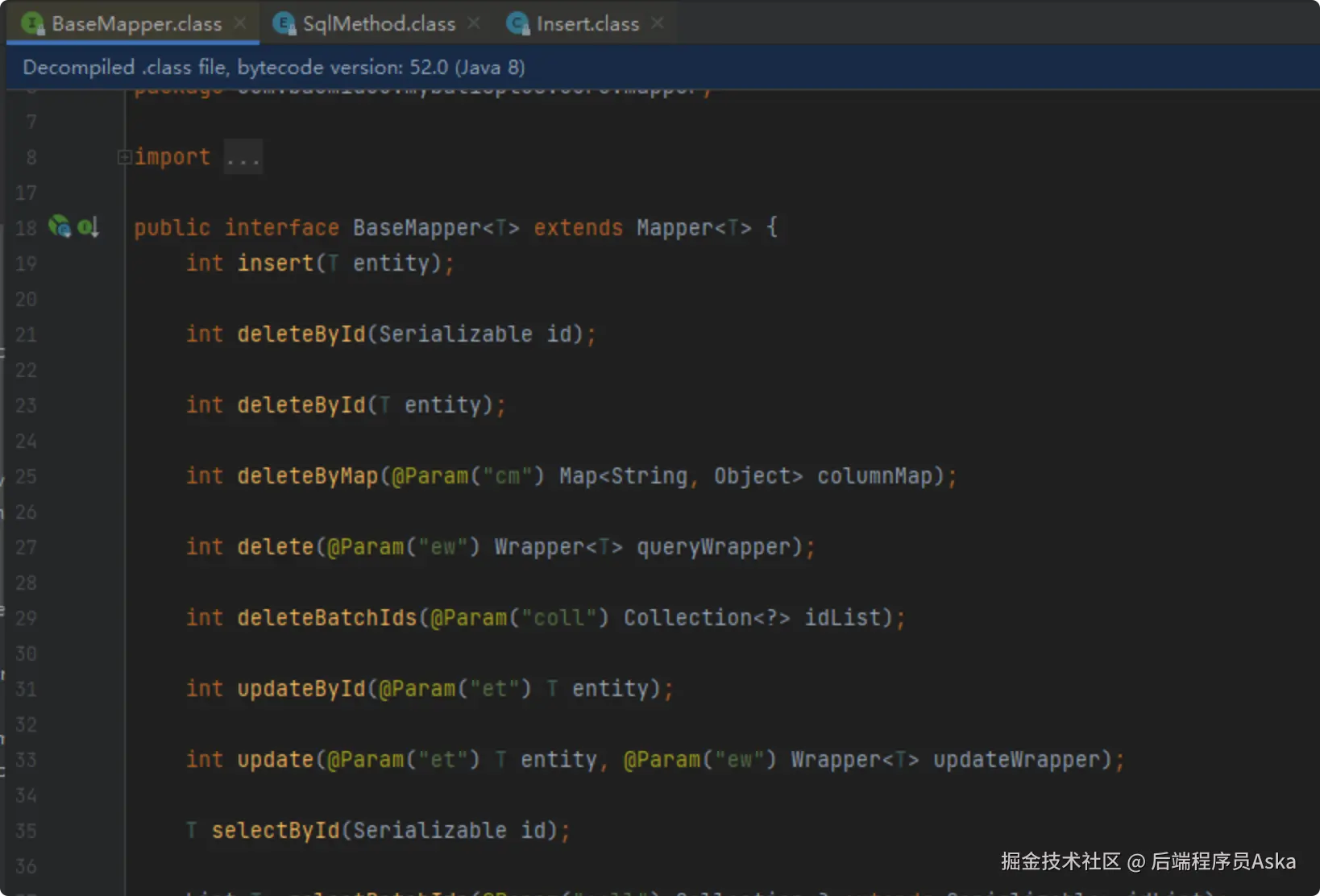
Task: Click the interface keyword
Action: pyautogui.click(x=281, y=228)
